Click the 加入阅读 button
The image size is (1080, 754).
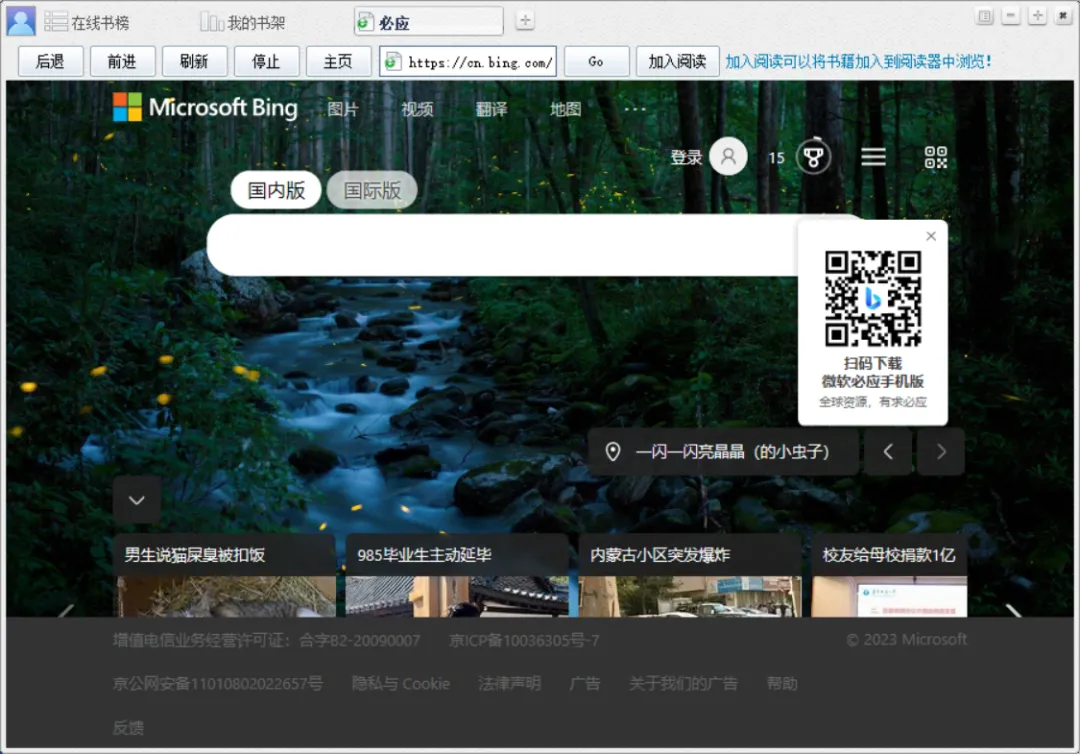[677, 62]
